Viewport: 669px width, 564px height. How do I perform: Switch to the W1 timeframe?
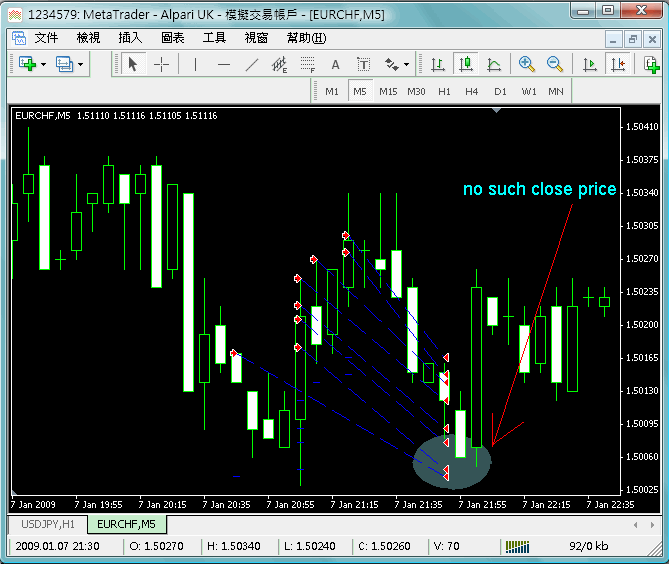click(x=529, y=91)
